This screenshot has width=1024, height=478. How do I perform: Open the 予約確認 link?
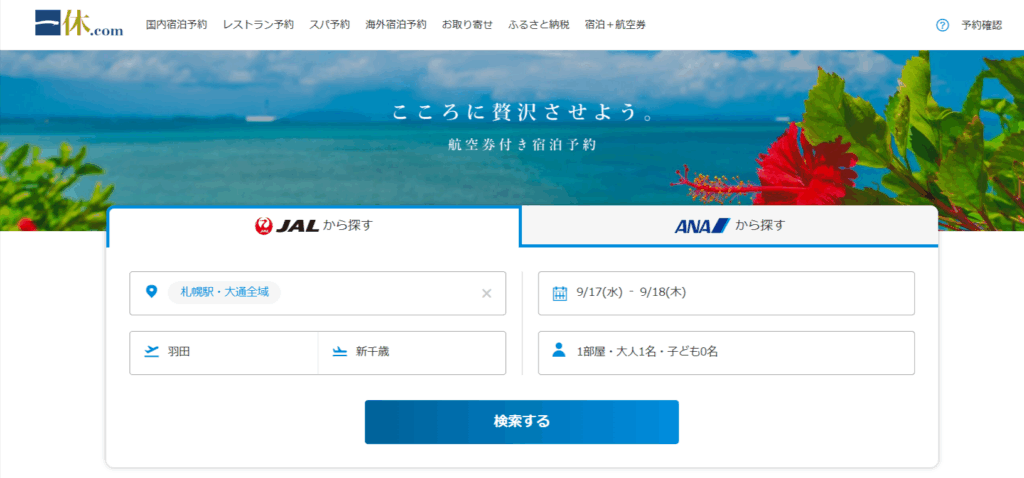point(981,25)
